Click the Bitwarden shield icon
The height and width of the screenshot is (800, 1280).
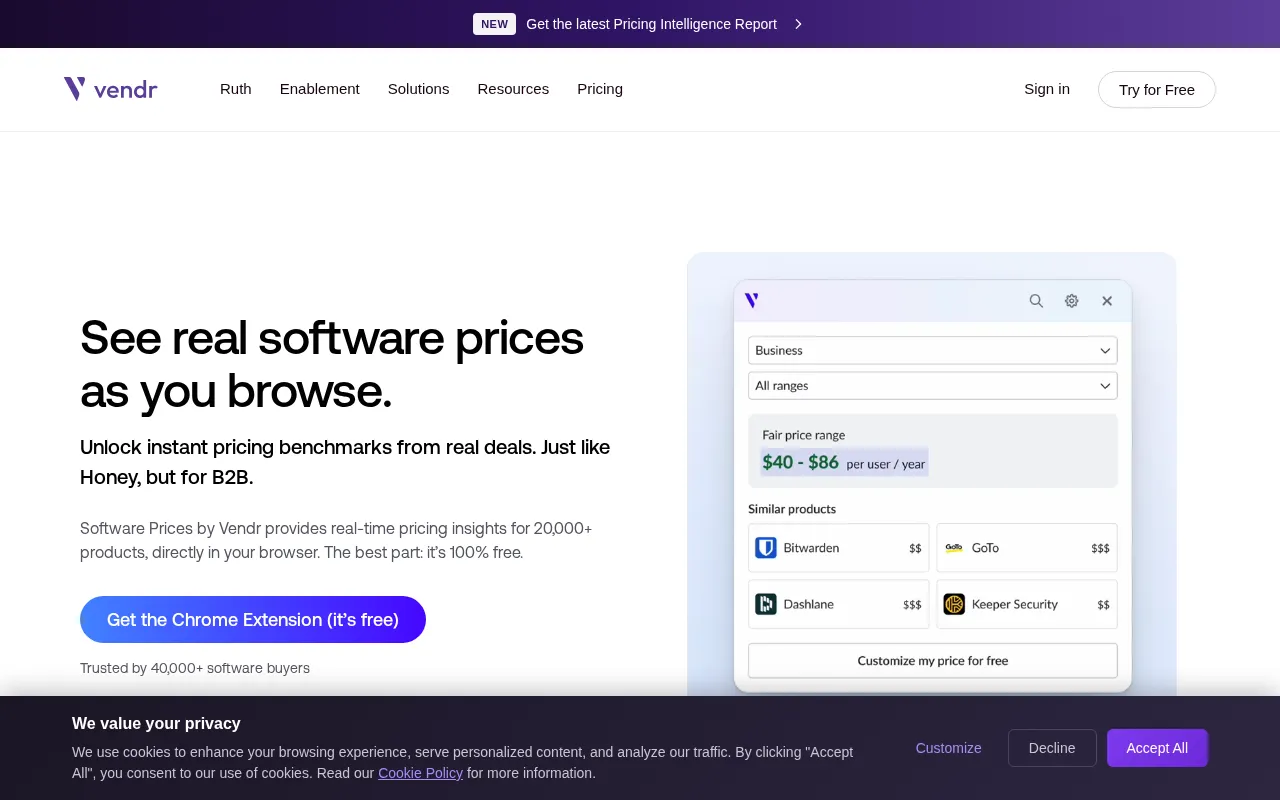(766, 548)
